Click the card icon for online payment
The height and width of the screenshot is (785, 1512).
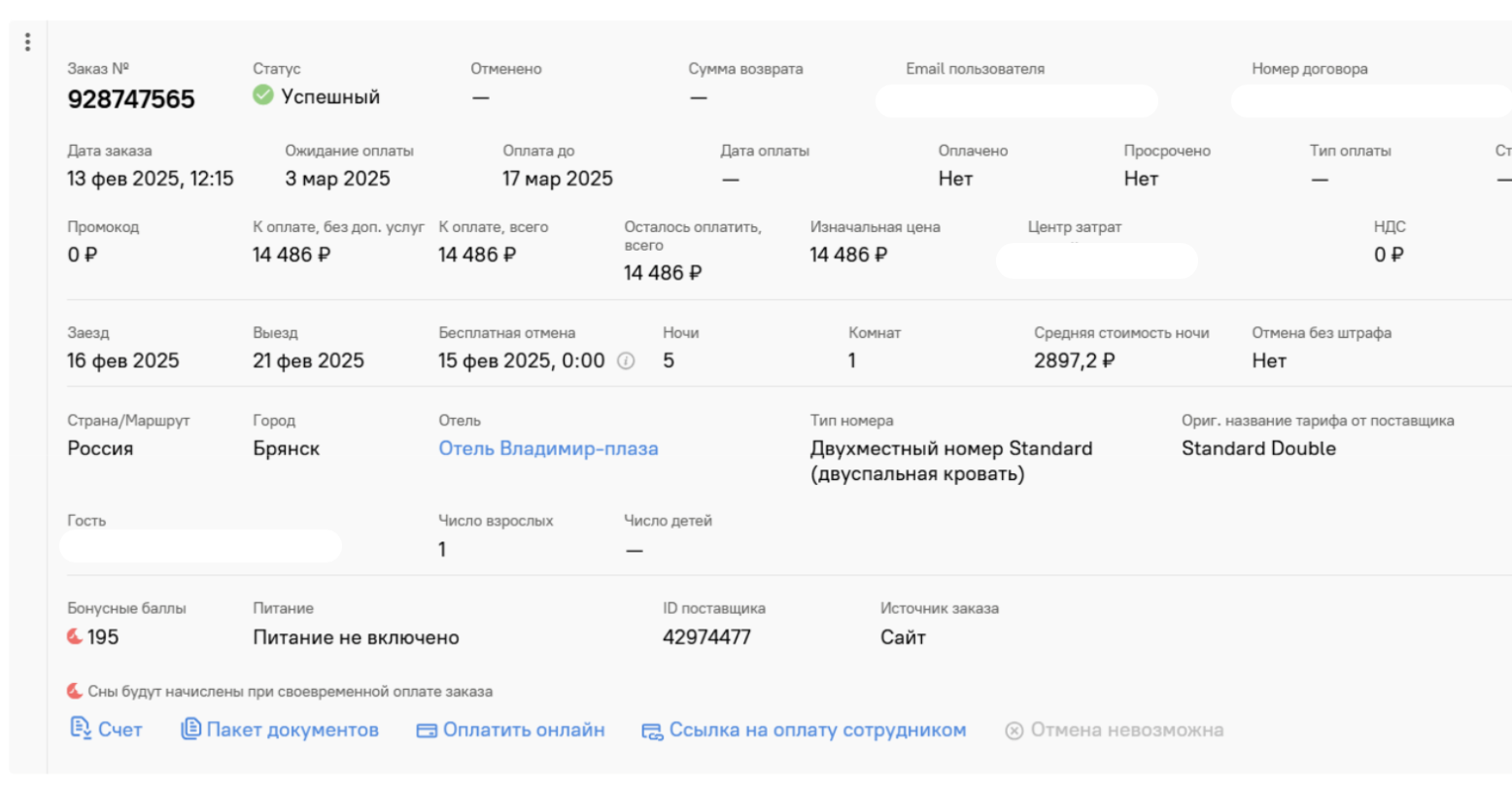(427, 731)
